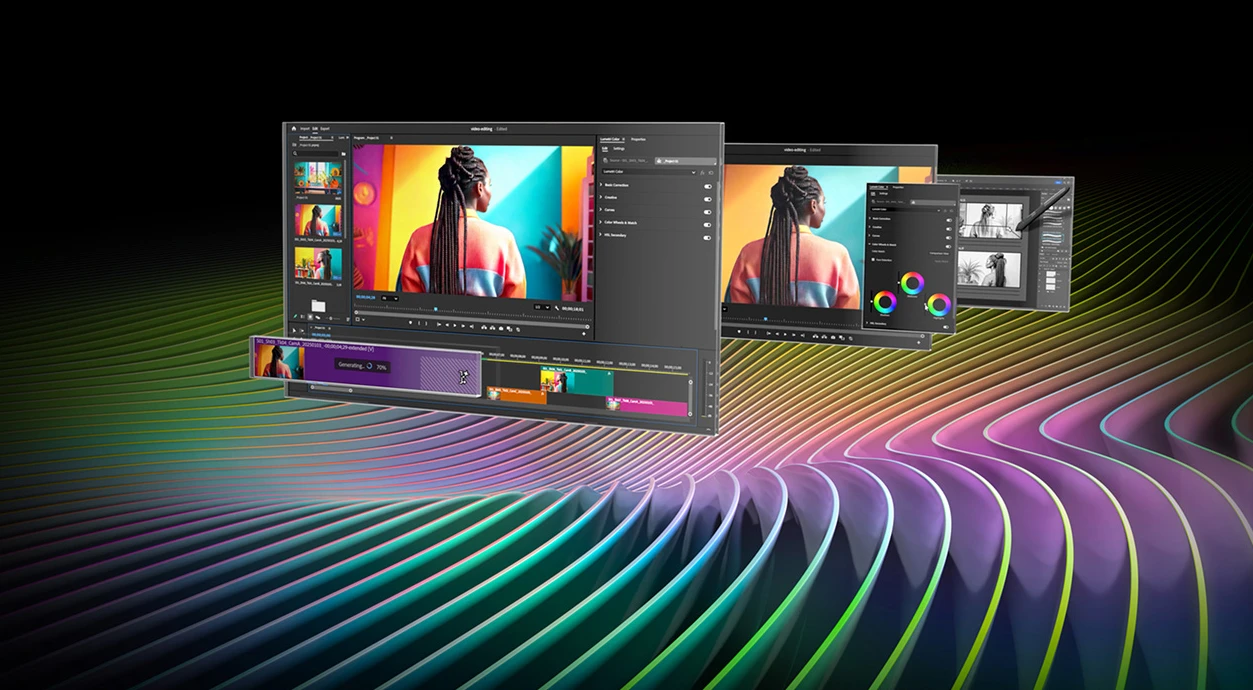Open the bin folder in the Project panel

(x=318, y=306)
